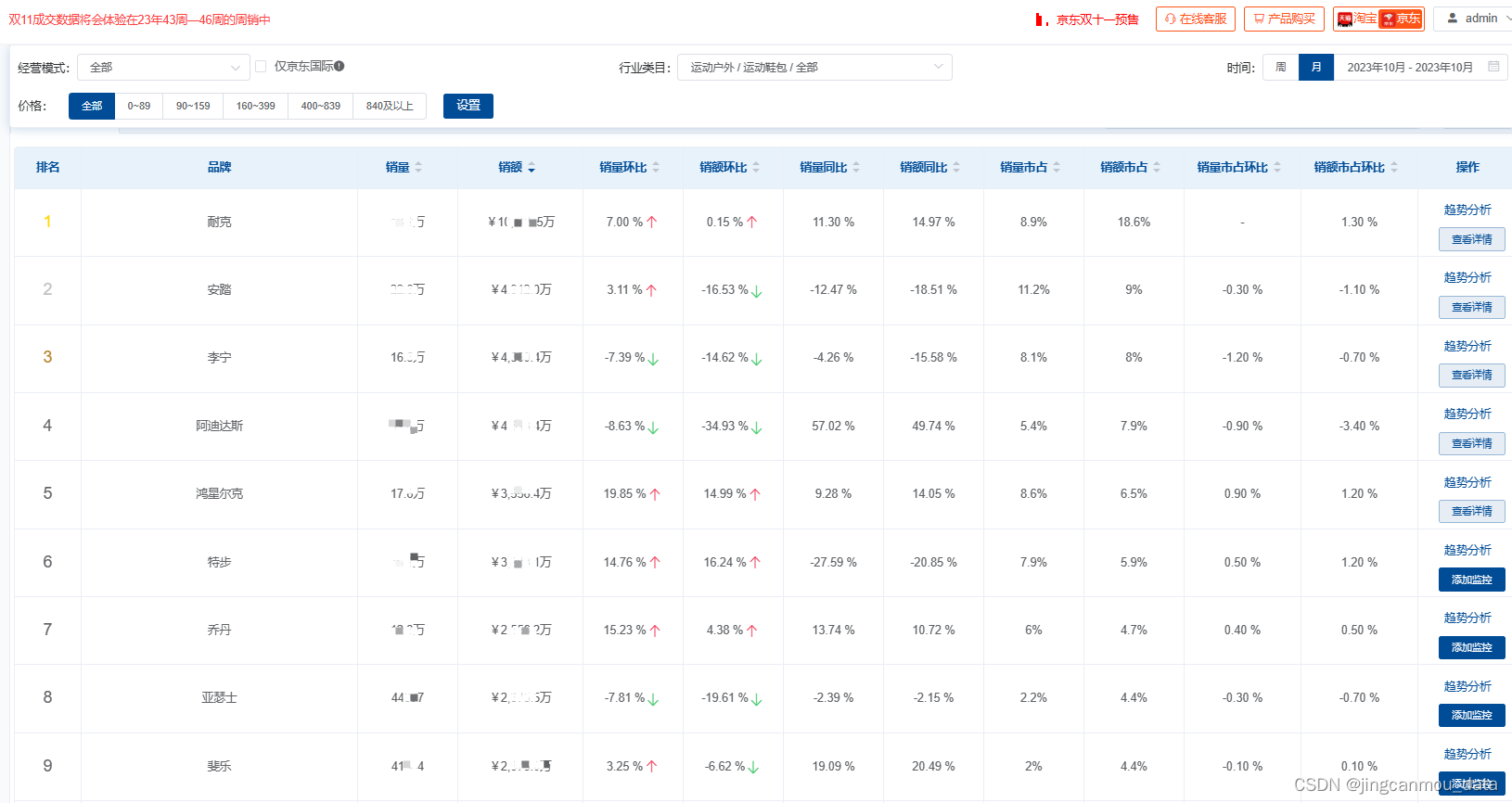Click 查看详情 for 阿迪达斯
The image size is (1512, 803).
[x=1472, y=443]
